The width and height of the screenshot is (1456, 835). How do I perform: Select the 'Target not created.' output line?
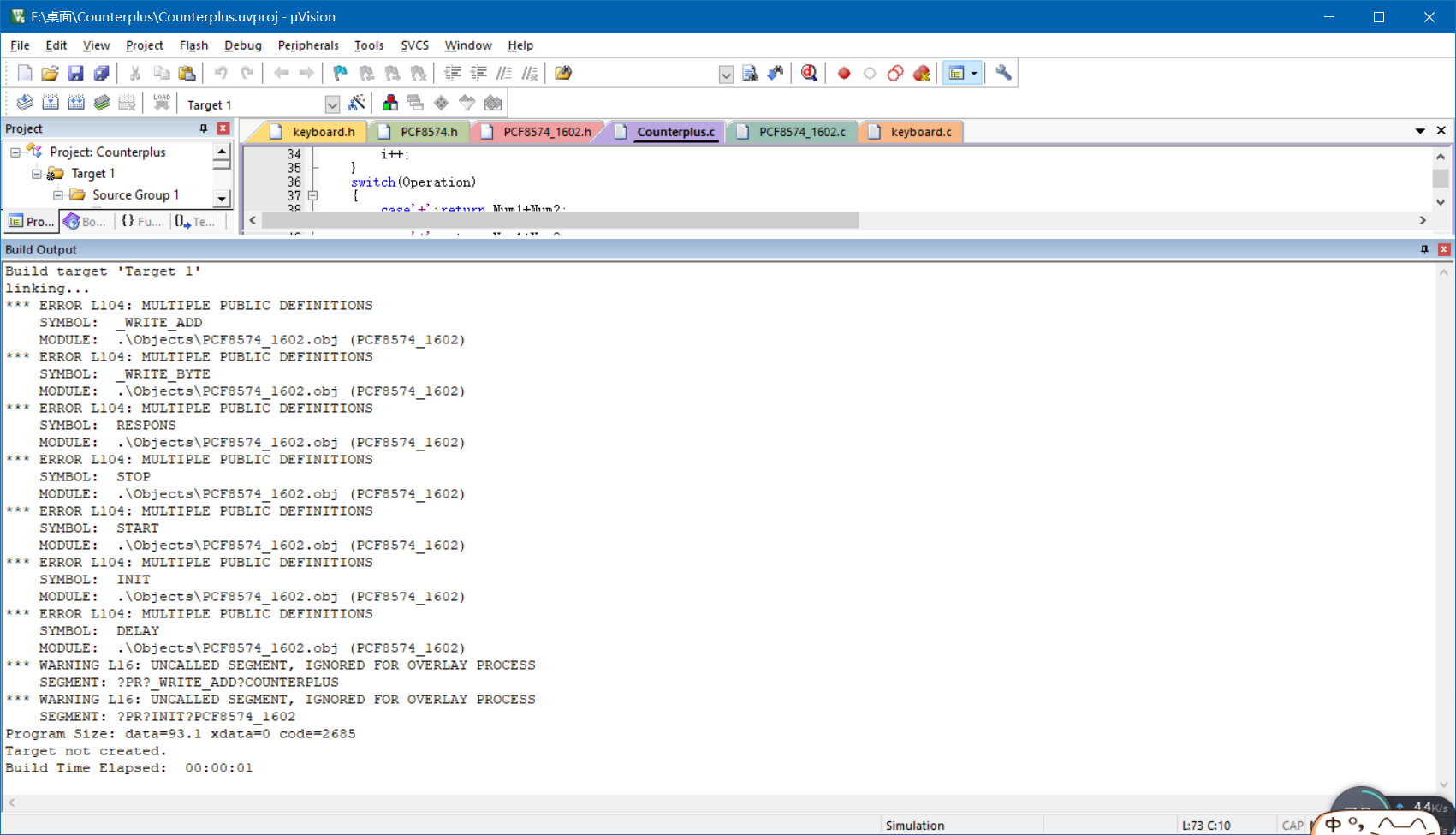(86, 751)
